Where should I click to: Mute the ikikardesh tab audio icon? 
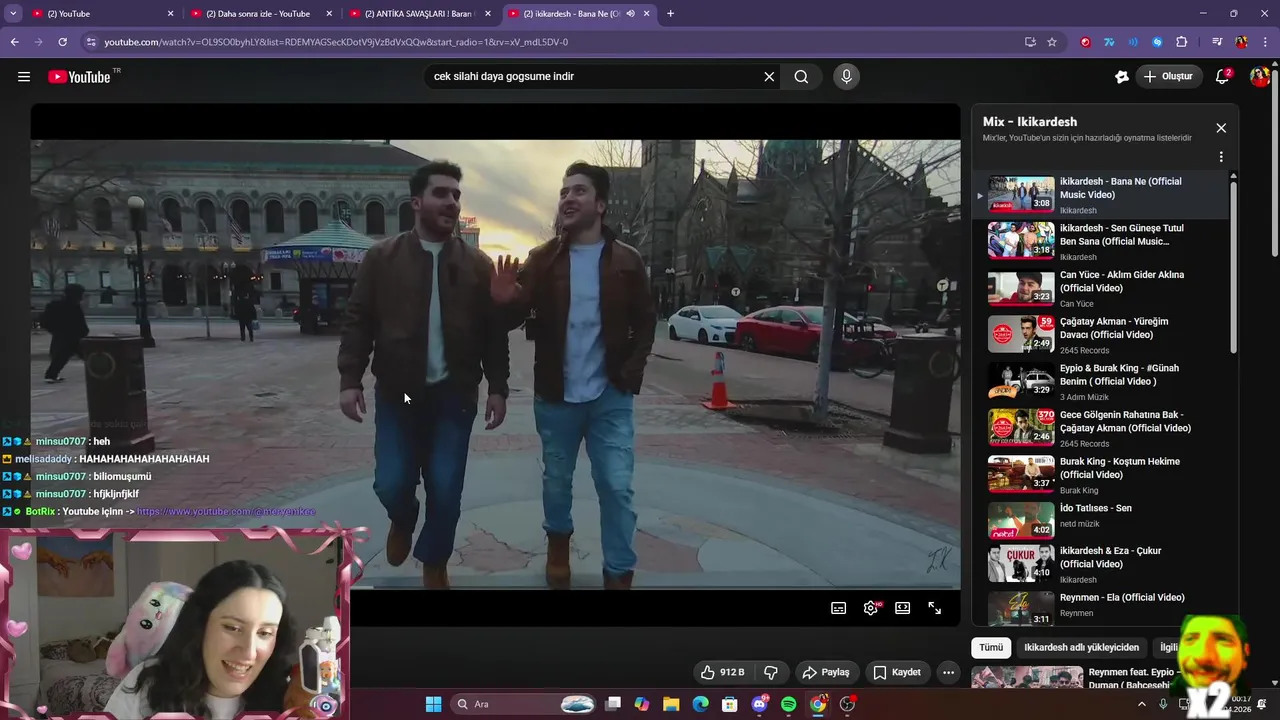point(631,14)
